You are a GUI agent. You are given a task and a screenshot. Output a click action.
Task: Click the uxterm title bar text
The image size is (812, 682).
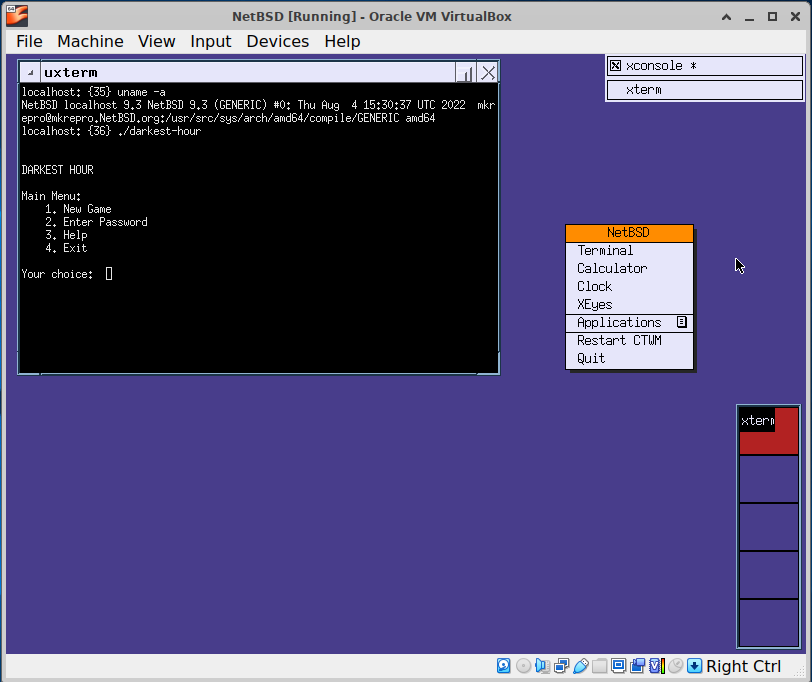[x=71, y=72]
